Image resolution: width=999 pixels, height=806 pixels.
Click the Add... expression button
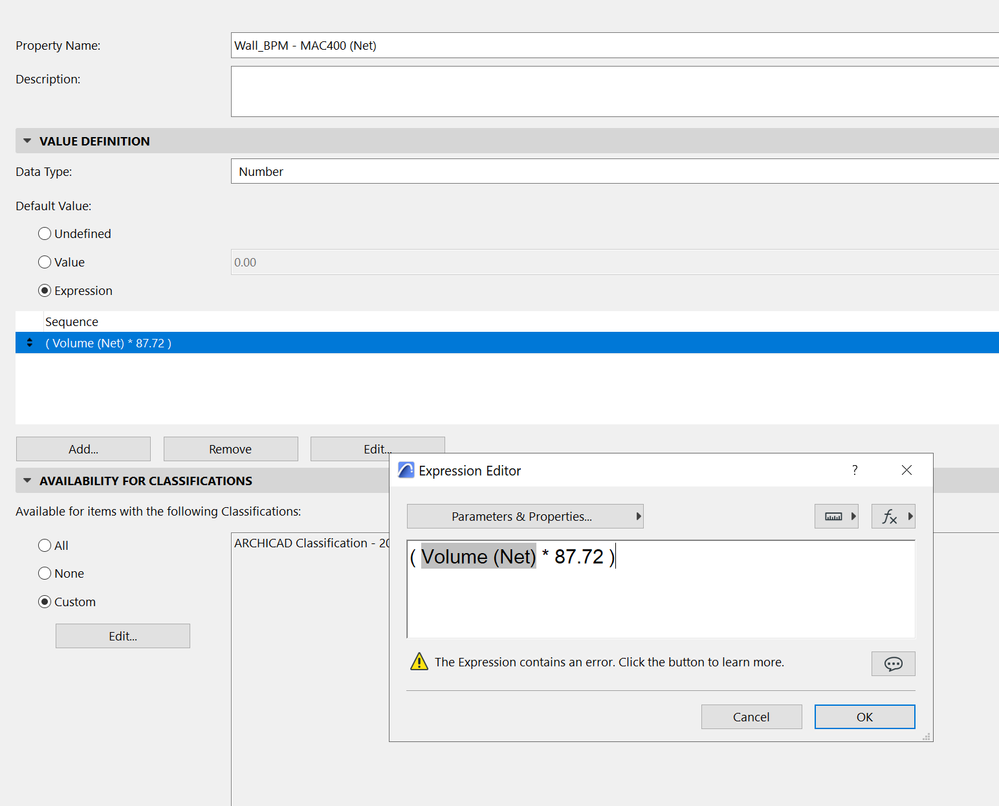[83, 449]
